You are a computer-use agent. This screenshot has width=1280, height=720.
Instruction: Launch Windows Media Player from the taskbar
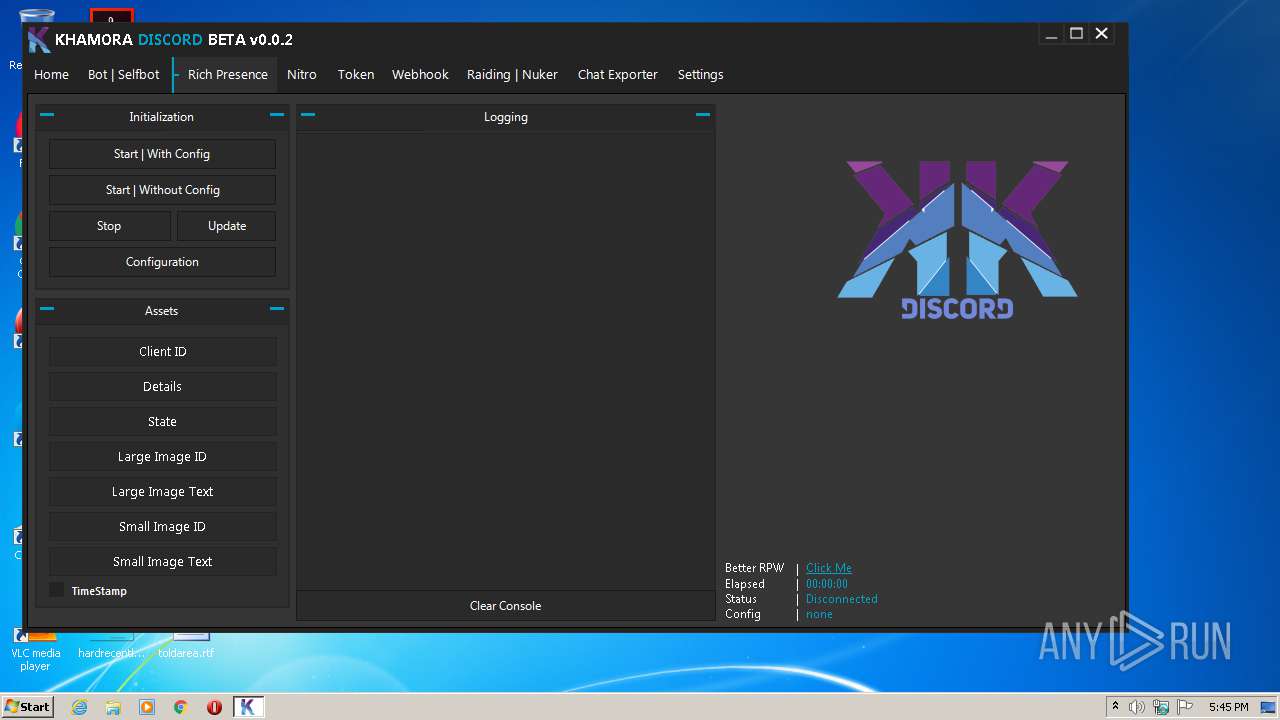point(147,707)
